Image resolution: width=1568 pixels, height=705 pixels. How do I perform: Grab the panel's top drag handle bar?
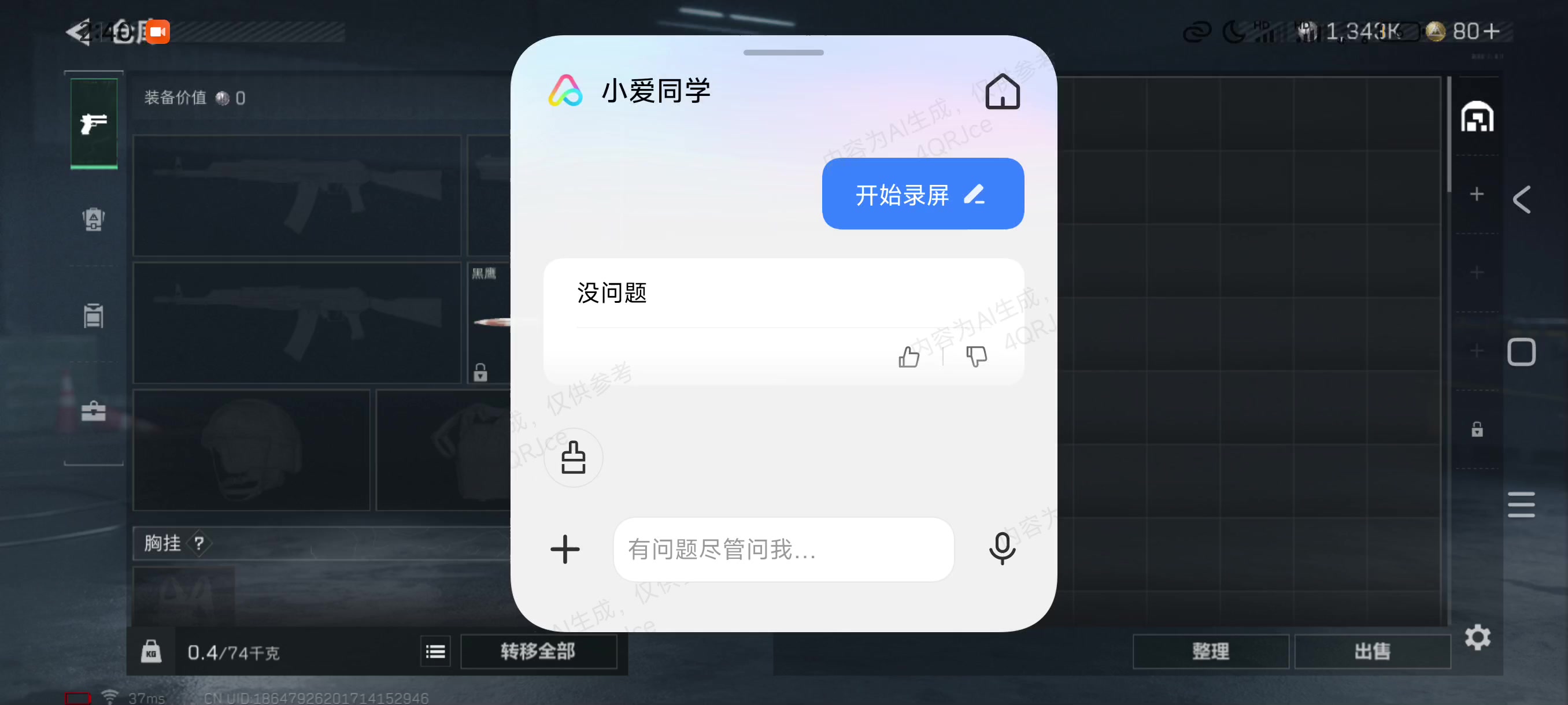pyautogui.click(x=783, y=53)
